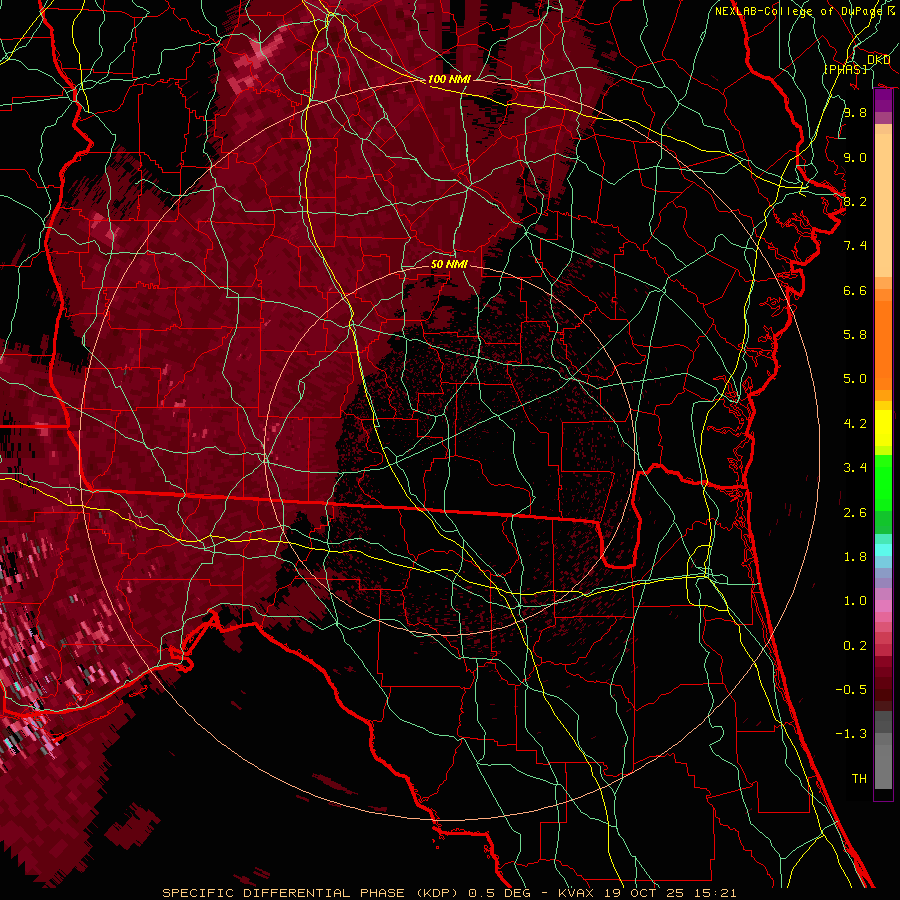Click the light peach swatch near 8.2
The width and height of the screenshot is (900, 900).
(x=883, y=200)
